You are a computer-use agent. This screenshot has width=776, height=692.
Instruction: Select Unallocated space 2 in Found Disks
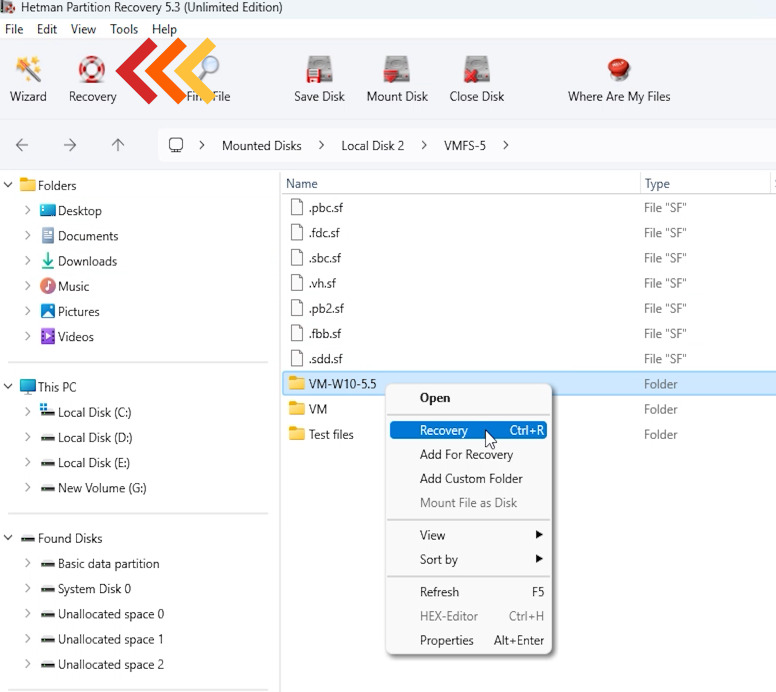coord(102,665)
